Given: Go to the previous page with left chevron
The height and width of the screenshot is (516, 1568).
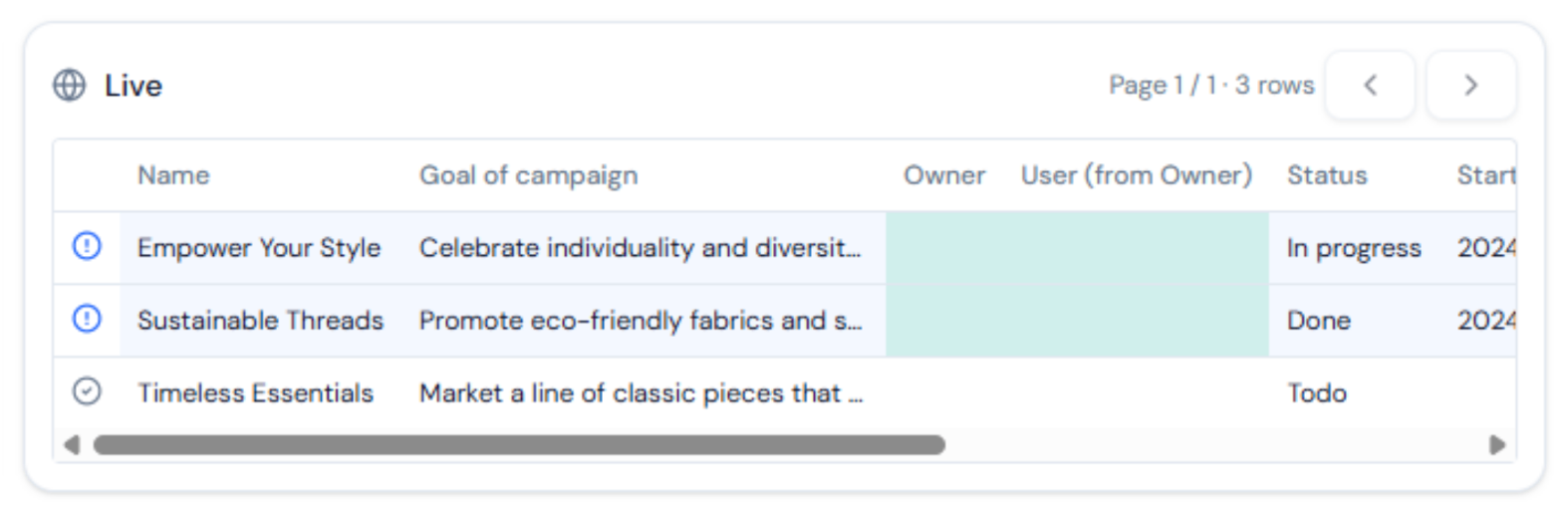Looking at the screenshot, I should point(1370,86).
